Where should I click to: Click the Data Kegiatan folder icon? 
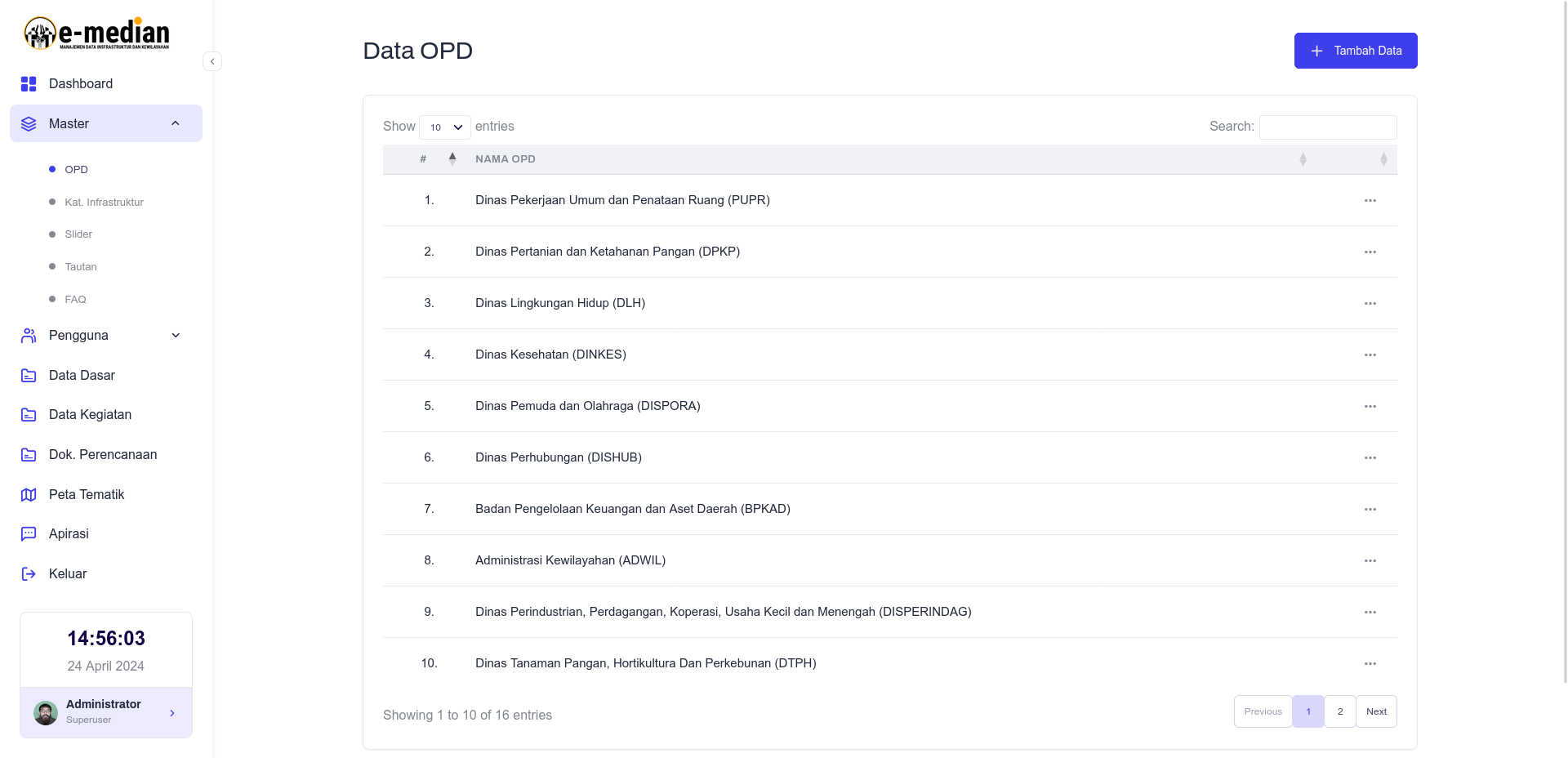tap(29, 415)
